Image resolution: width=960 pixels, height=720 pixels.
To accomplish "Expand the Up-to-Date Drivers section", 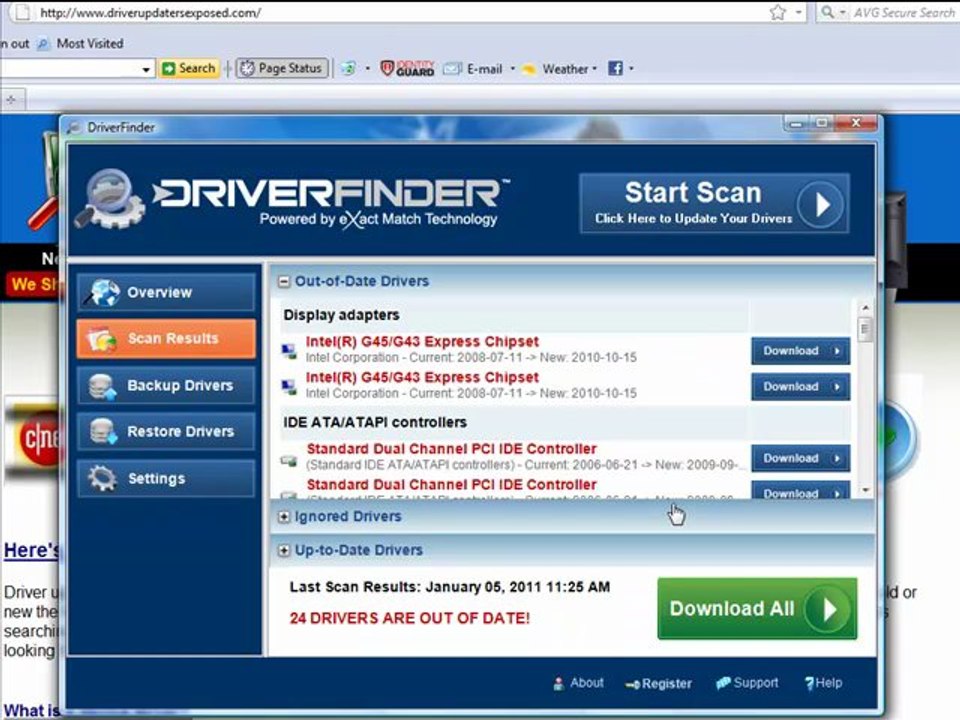I will pyautogui.click(x=283, y=550).
